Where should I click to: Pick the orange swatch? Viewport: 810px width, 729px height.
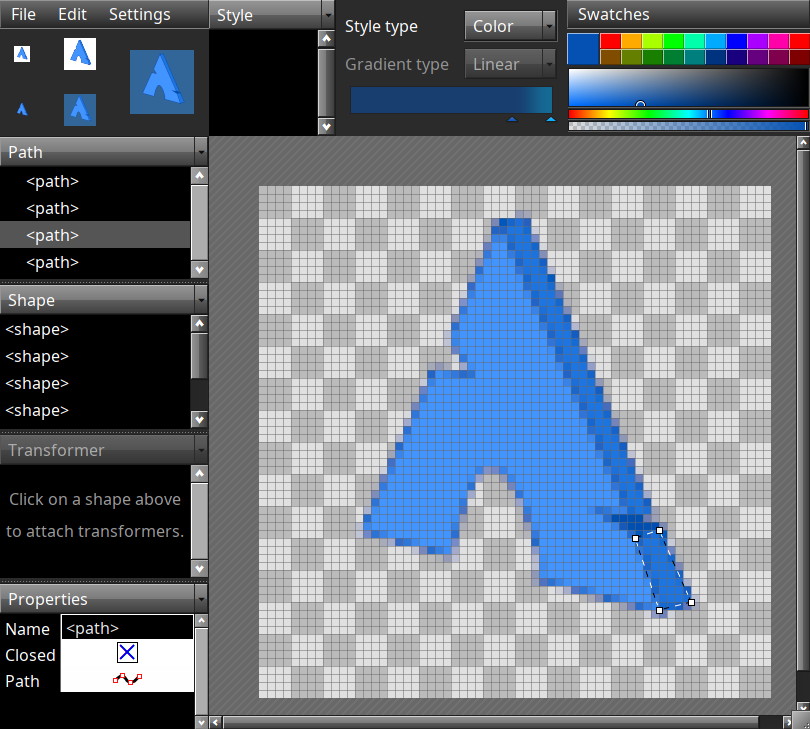631,41
